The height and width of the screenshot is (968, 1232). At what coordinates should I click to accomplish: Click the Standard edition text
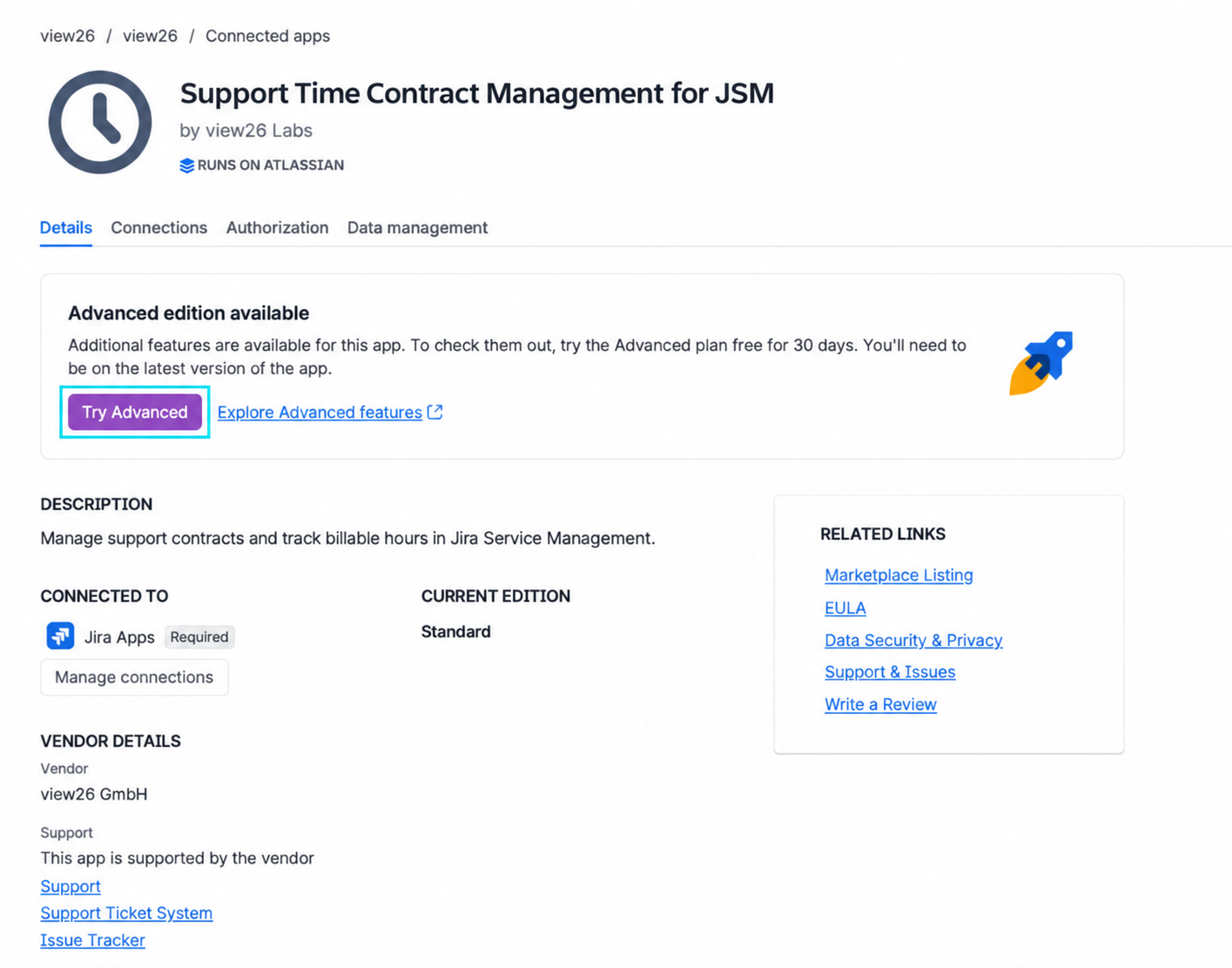456,632
